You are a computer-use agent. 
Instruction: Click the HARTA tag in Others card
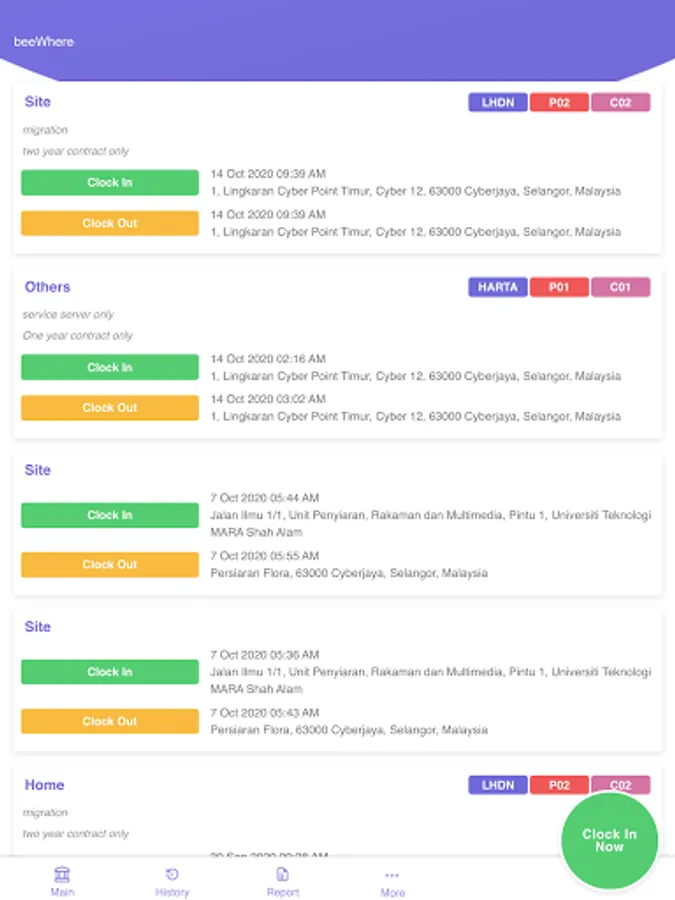[x=497, y=287]
